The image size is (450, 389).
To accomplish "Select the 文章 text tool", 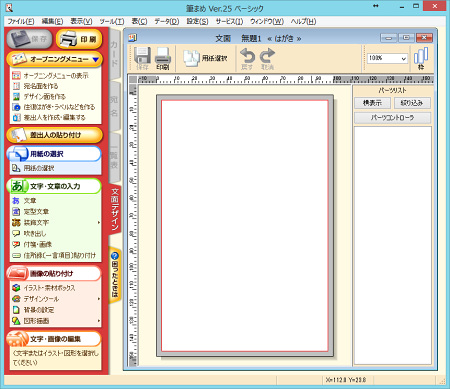I will click(x=24, y=201).
